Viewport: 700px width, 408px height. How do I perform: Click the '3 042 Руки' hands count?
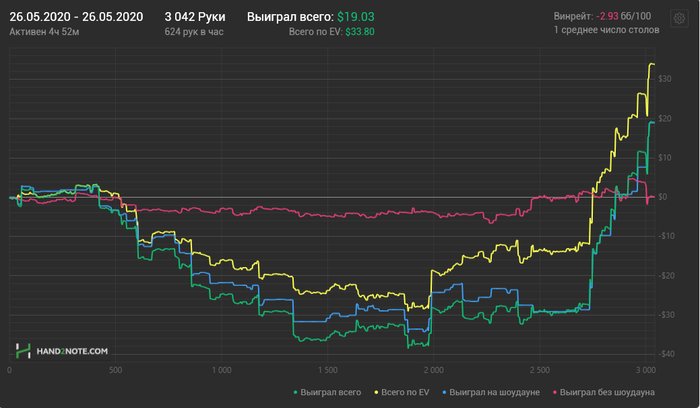tap(195, 17)
